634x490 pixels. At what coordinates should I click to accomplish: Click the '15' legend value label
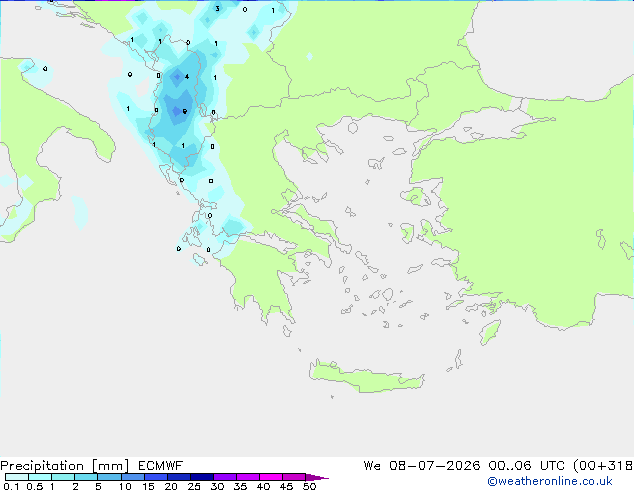(x=148, y=486)
